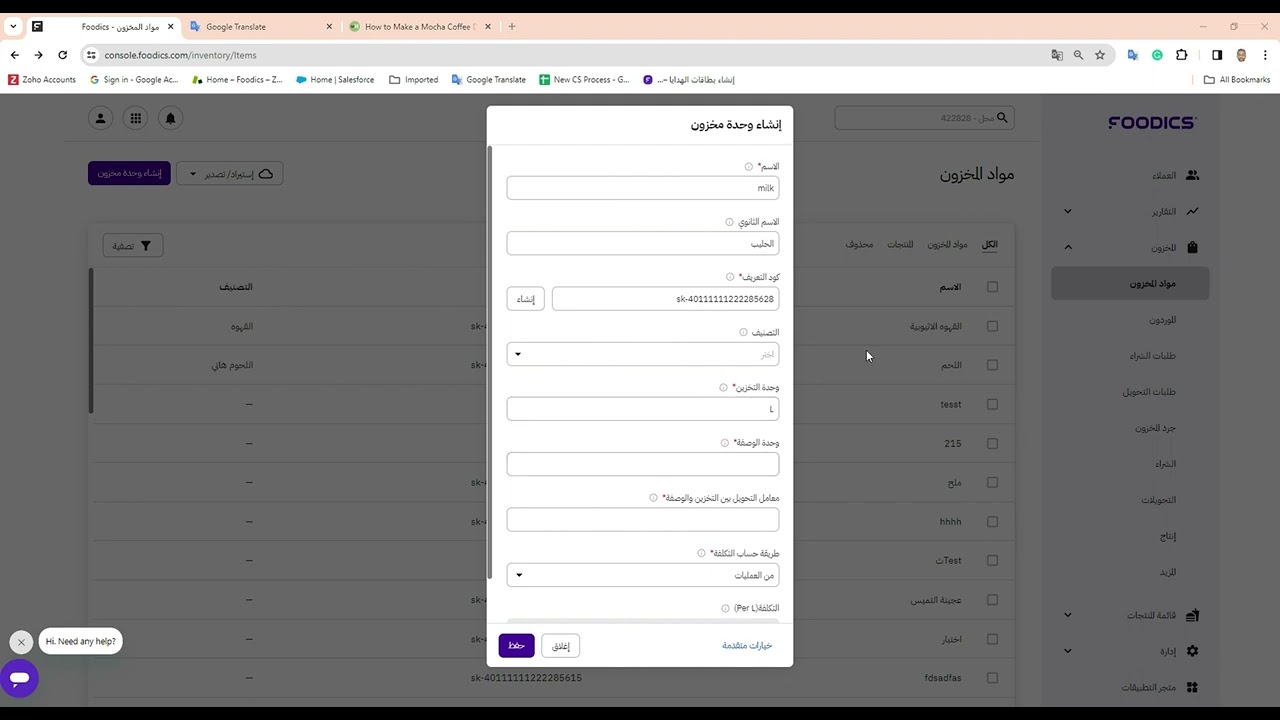
Task: Open the Chrome tab search dropdown arrow
Action: tap(13, 27)
